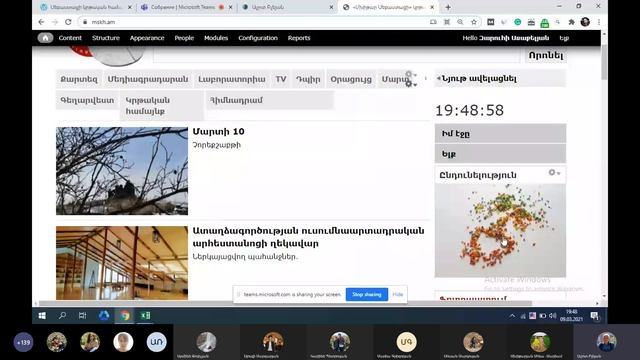640x360 pixels.
Task: Open the Windows Start menu
Action: tap(42, 316)
